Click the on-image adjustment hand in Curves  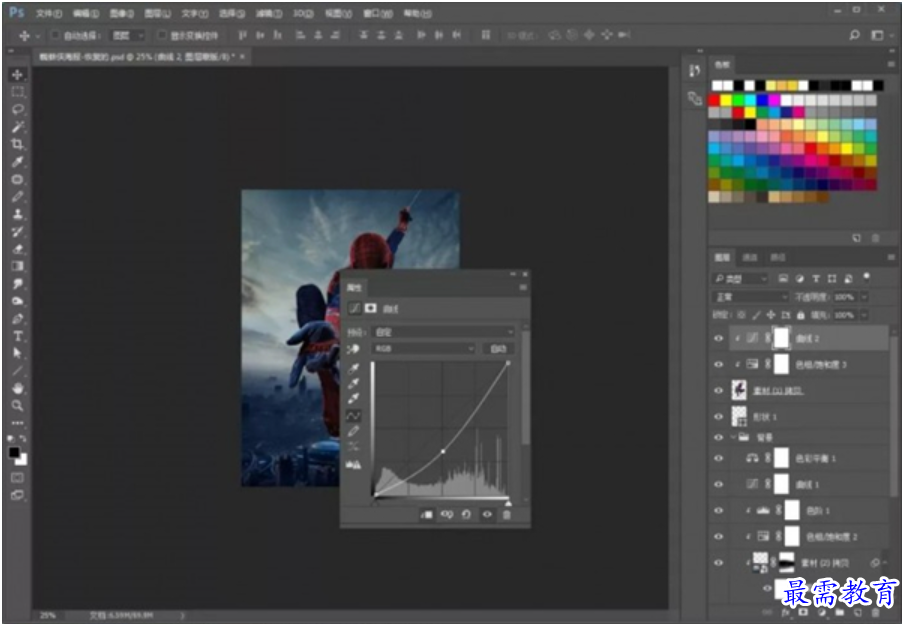point(353,349)
